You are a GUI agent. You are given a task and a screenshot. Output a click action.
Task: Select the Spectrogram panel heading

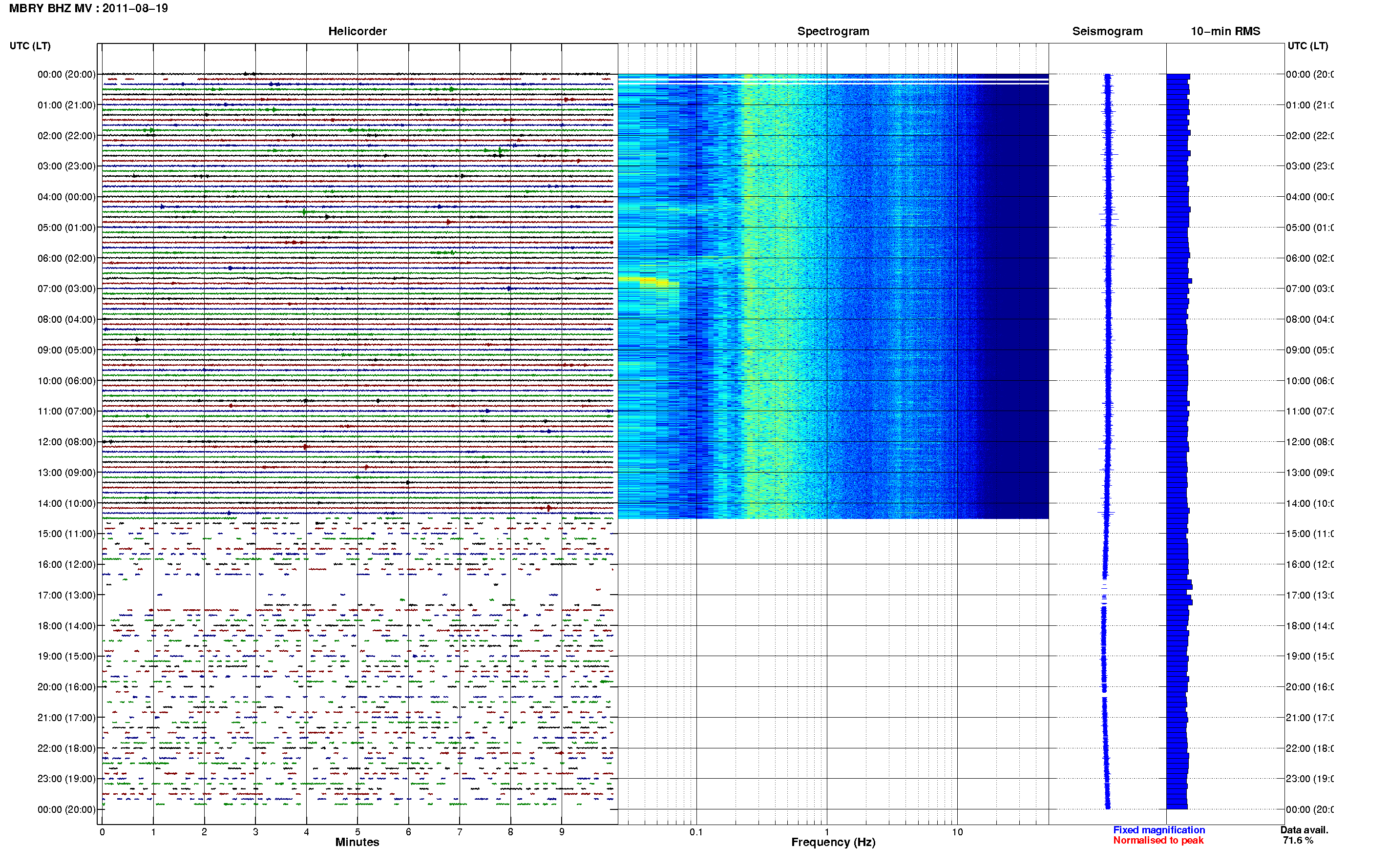pos(833,31)
